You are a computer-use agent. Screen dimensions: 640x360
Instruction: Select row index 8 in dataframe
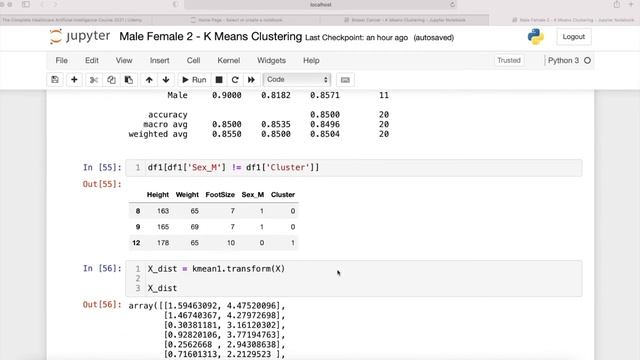138,211
